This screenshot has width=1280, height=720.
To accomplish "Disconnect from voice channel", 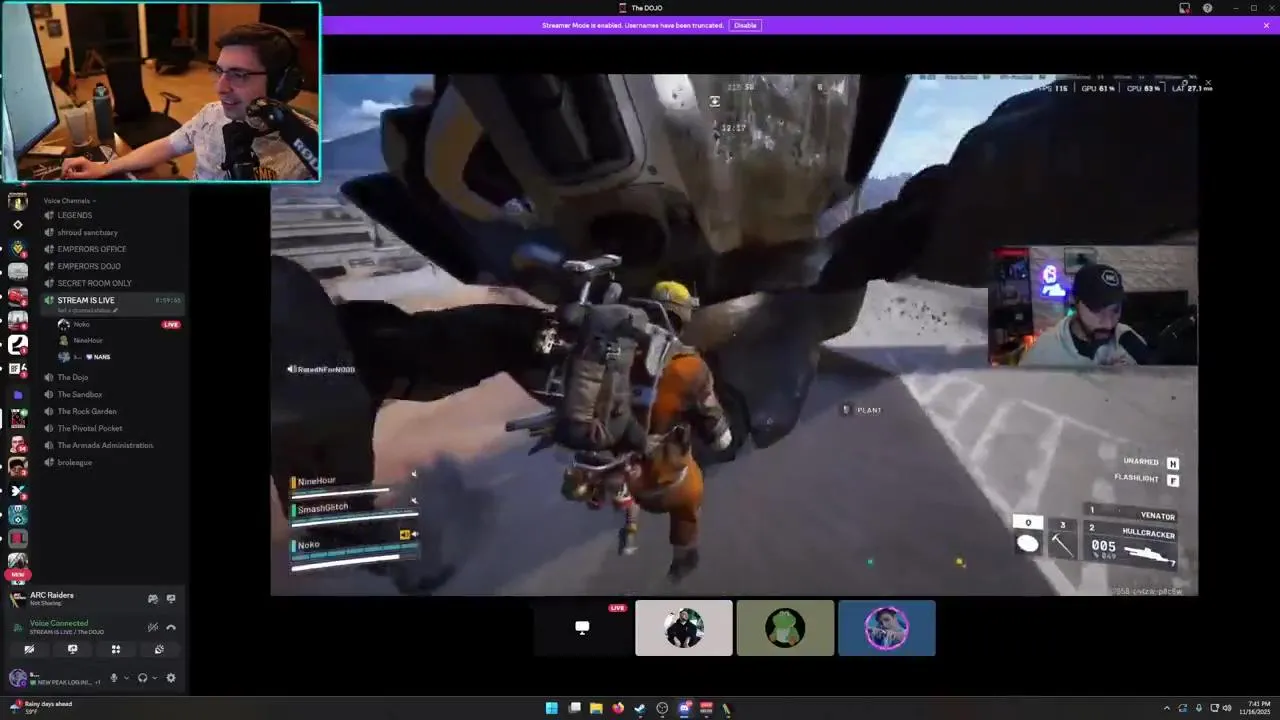I will pyautogui.click(x=171, y=627).
